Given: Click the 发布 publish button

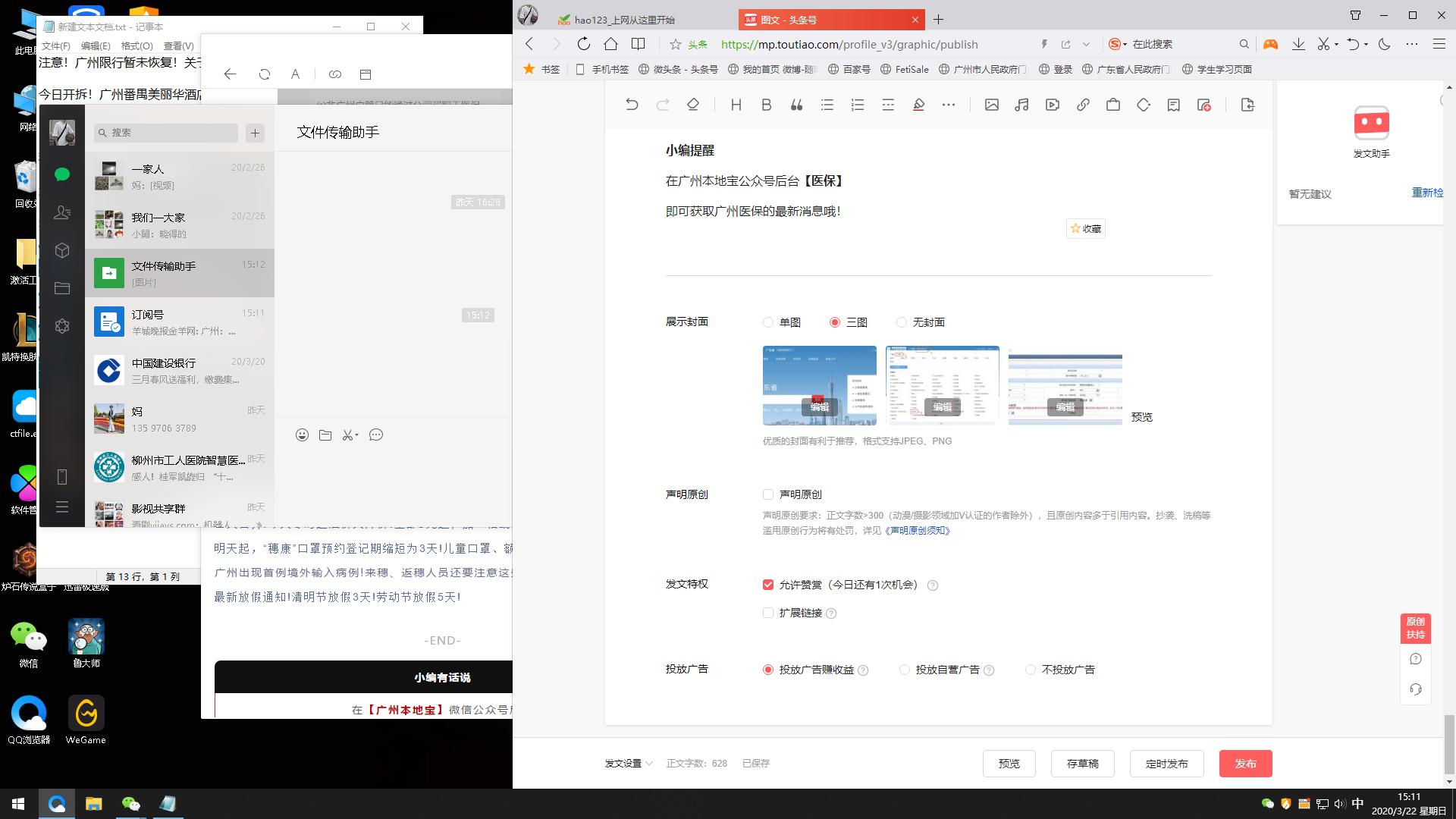Looking at the screenshot, I should [x=1245, y=764].
